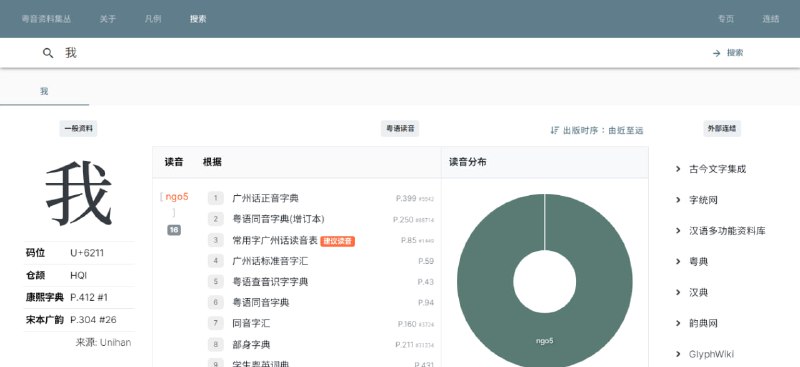
Task: Click 宋本广韵 value P.304 #26
Action: point(93,320)
